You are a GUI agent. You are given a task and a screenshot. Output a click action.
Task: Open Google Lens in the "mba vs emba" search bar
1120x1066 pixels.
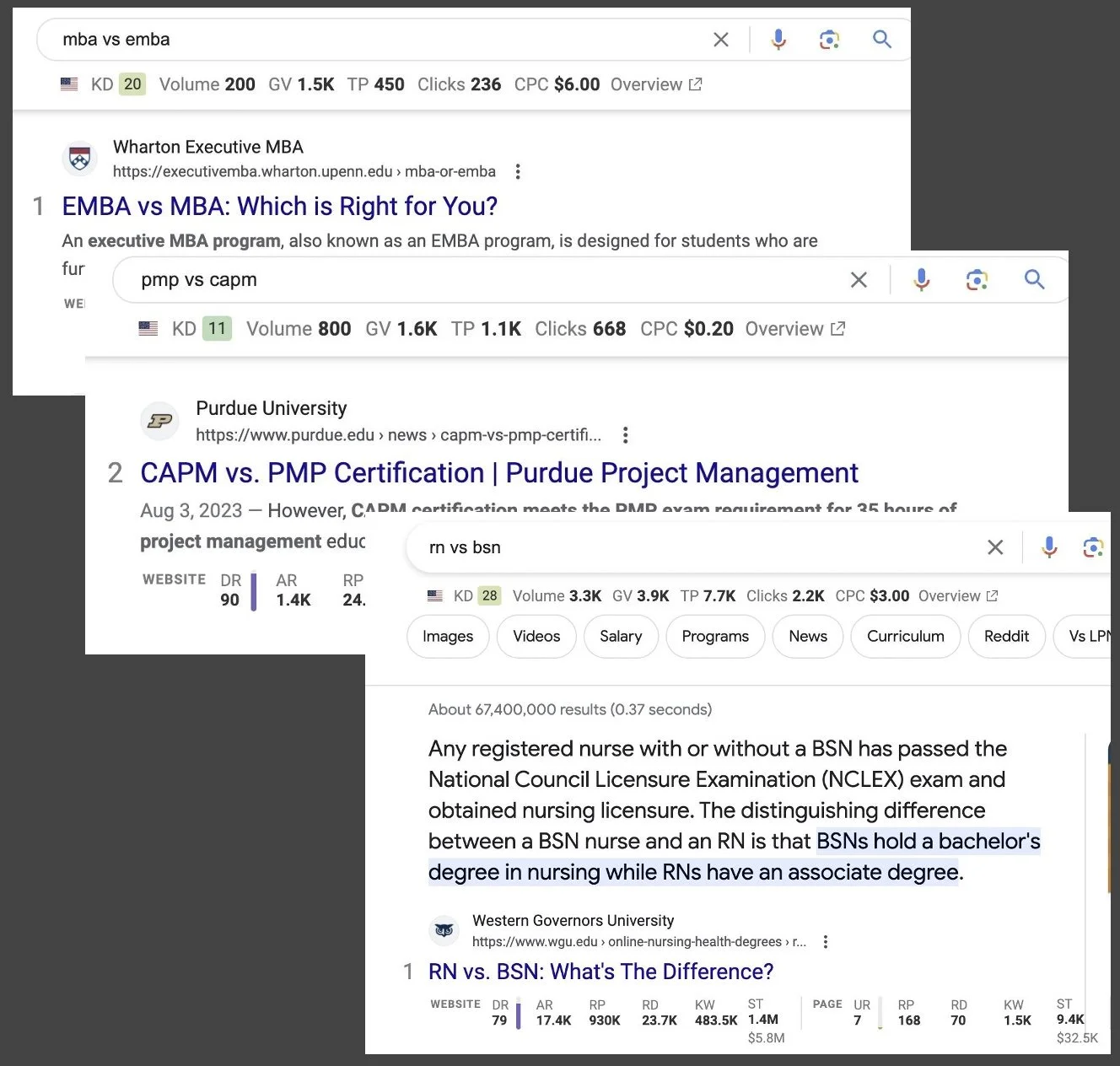coord(829,40)
